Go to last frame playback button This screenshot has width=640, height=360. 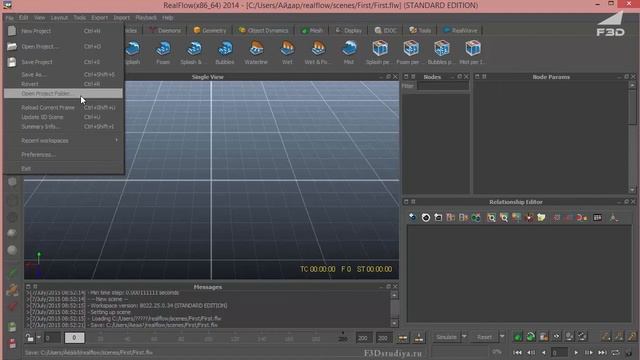pos(602,352)
